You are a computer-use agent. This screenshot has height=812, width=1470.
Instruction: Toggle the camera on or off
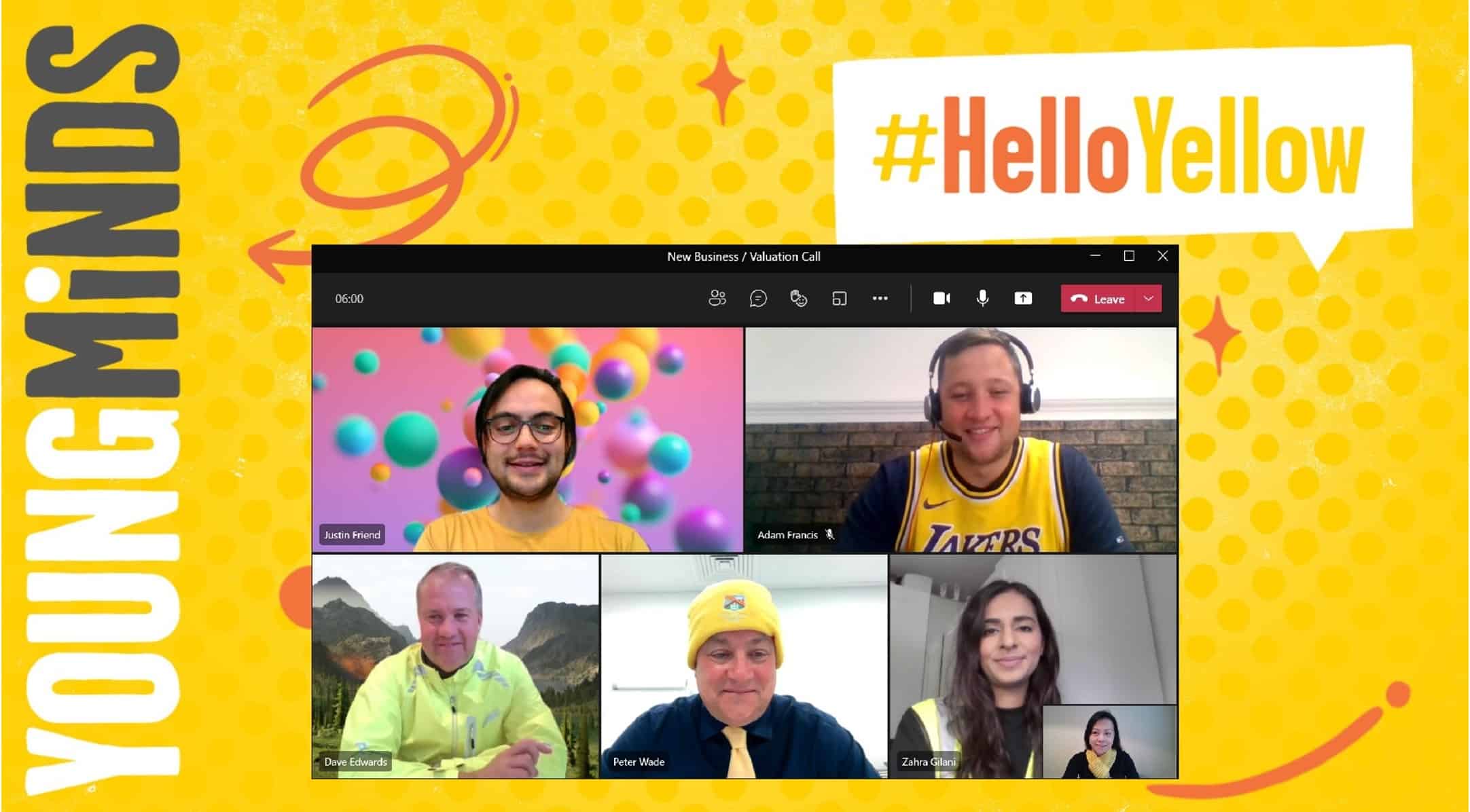[942, 298]
